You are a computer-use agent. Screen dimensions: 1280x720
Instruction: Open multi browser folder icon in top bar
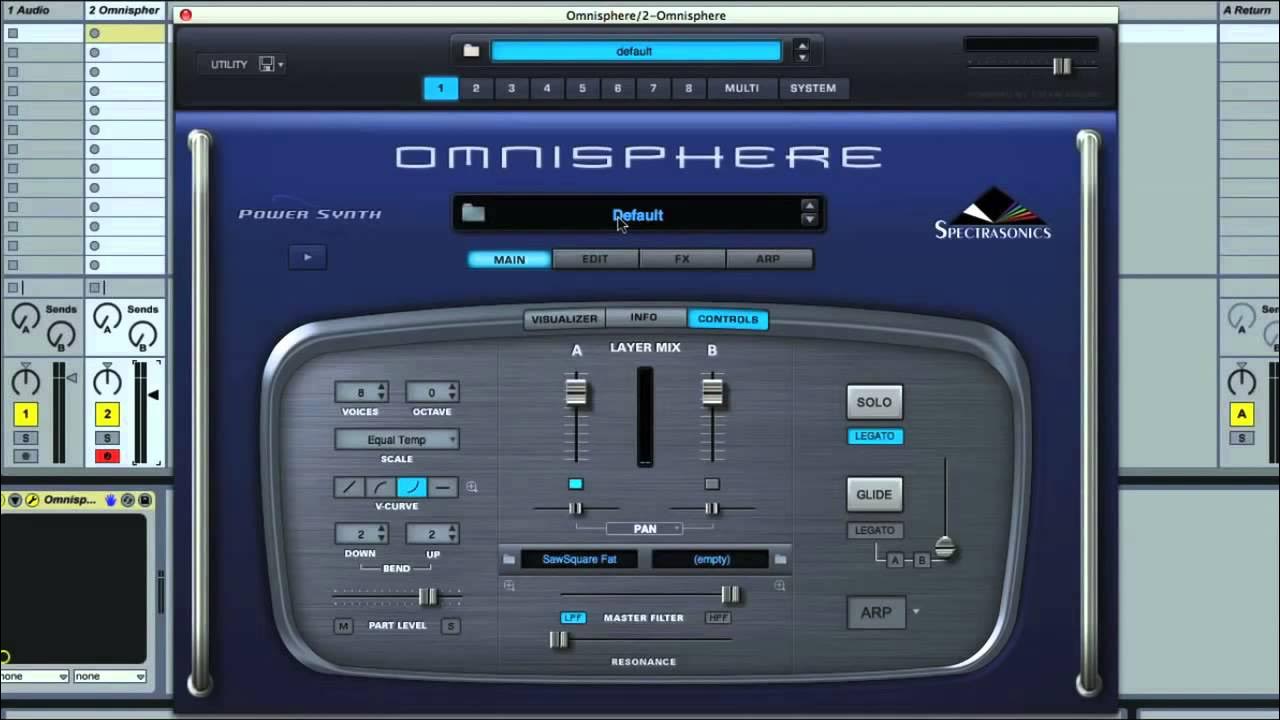[471, 51]
